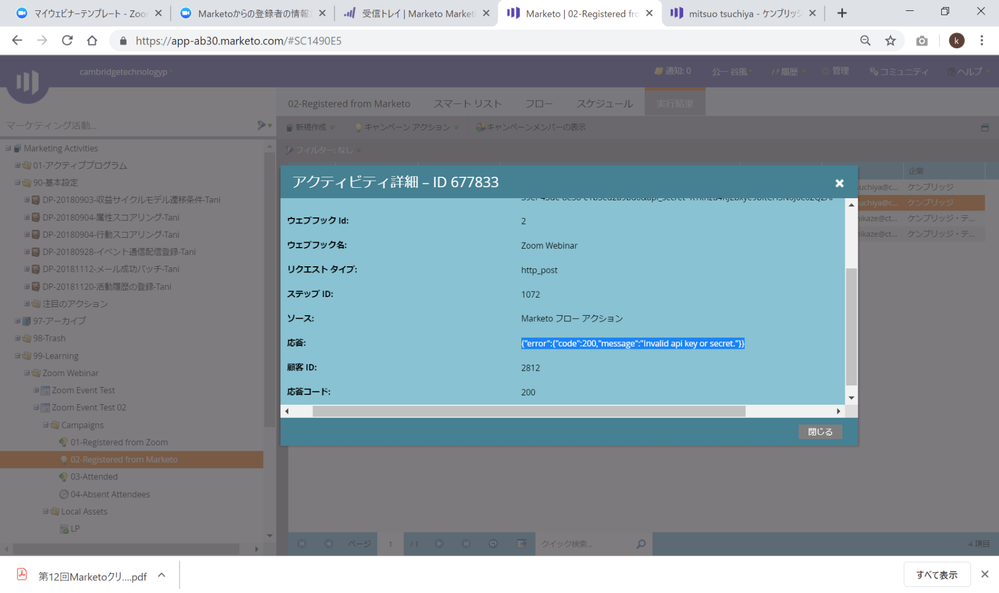Reload the current page

(67, 40)
